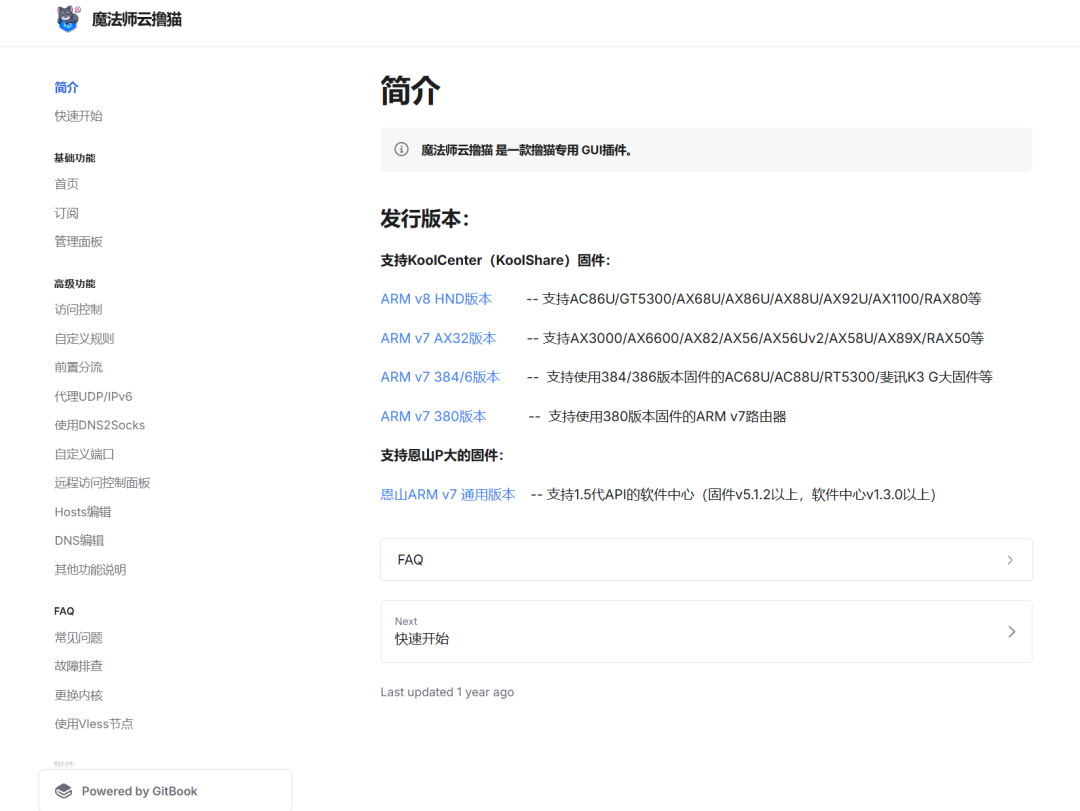Click the 支持恩山P大的固件 text
This screenshot has width=1080, height=811.
[x=442, y=455]
